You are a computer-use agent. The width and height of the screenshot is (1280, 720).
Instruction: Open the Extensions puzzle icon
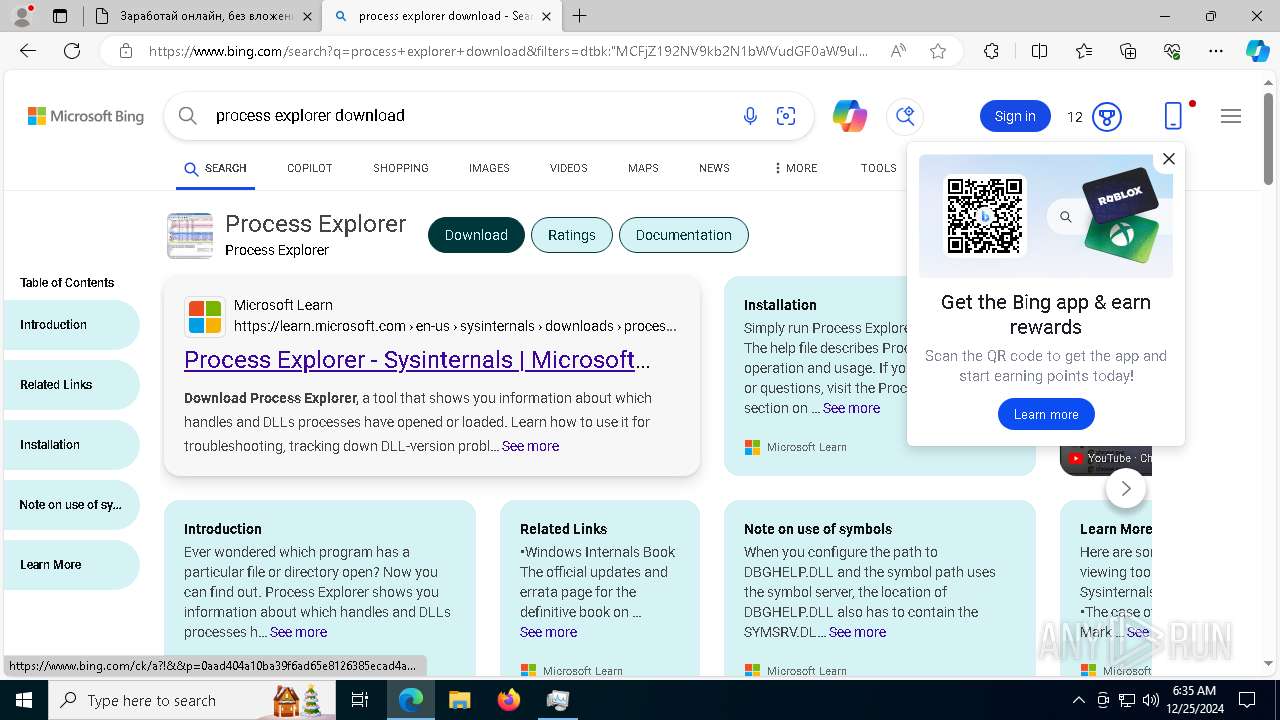(991, 51)
